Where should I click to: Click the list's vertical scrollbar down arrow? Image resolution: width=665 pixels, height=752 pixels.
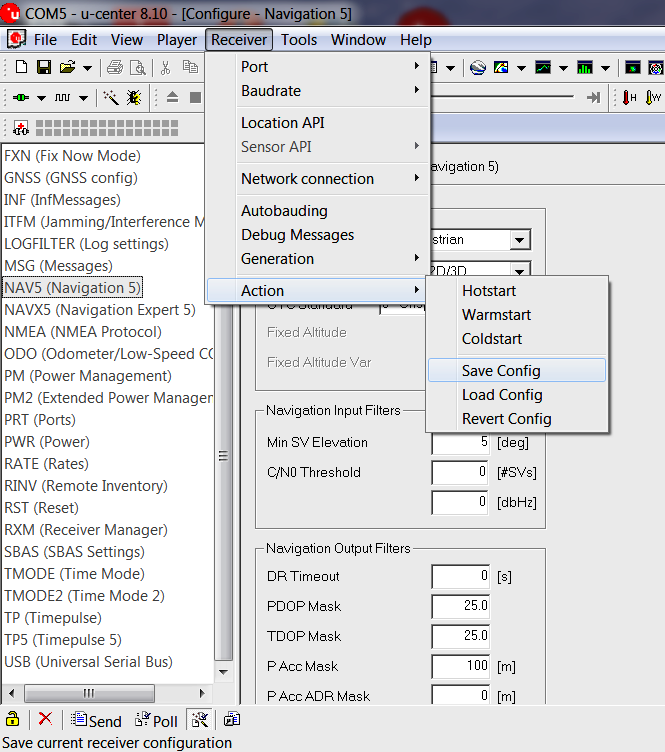click(223, 672)
